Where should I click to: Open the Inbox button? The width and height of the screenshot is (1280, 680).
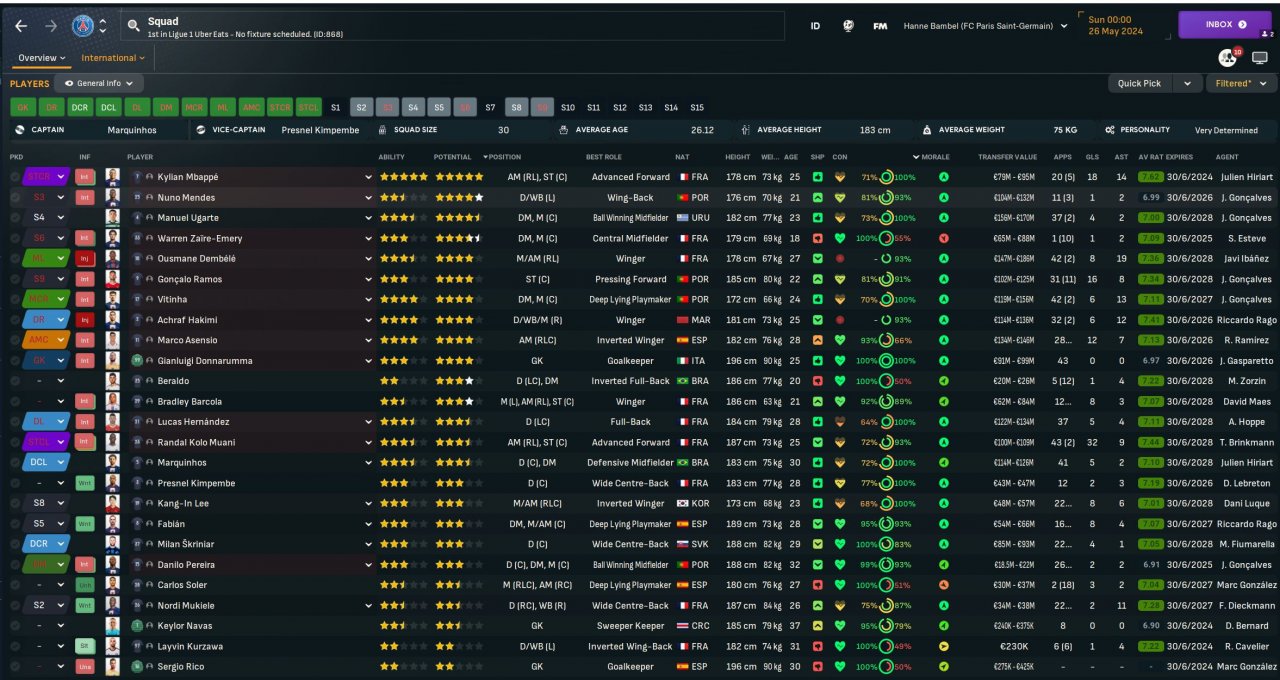point(1225,25)
